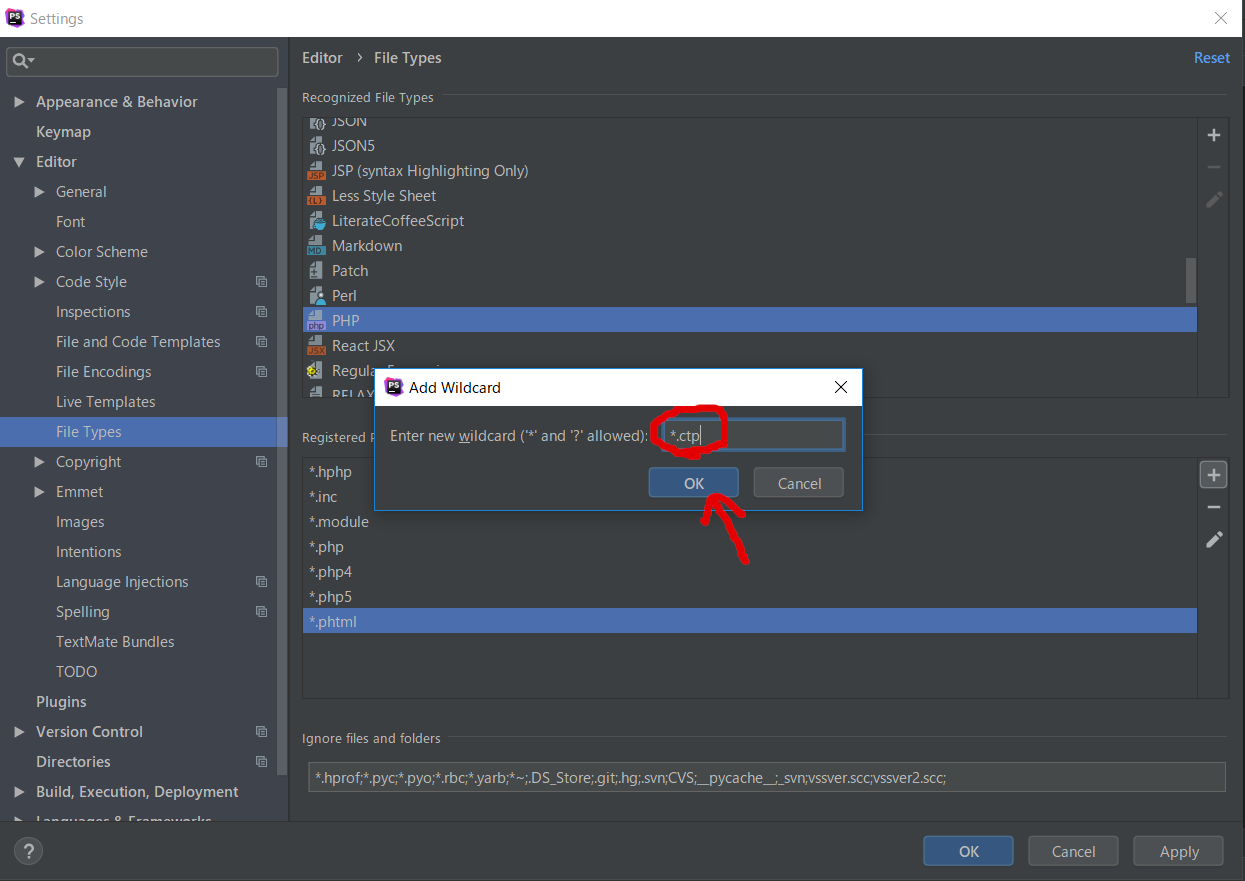Click the Editor breadcrumb
This screenshot has width=1245, height=881.
322,58
